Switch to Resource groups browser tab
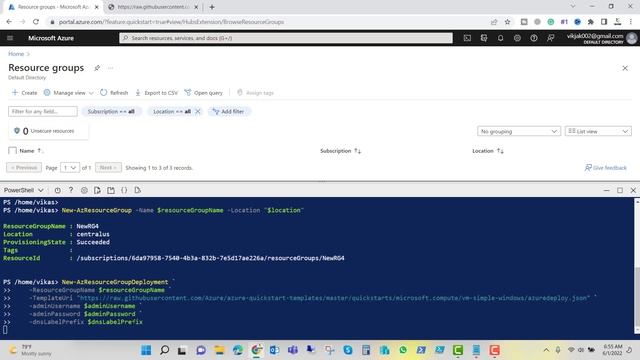This screenshot has height=360, width=640. (x=53, y=7)
